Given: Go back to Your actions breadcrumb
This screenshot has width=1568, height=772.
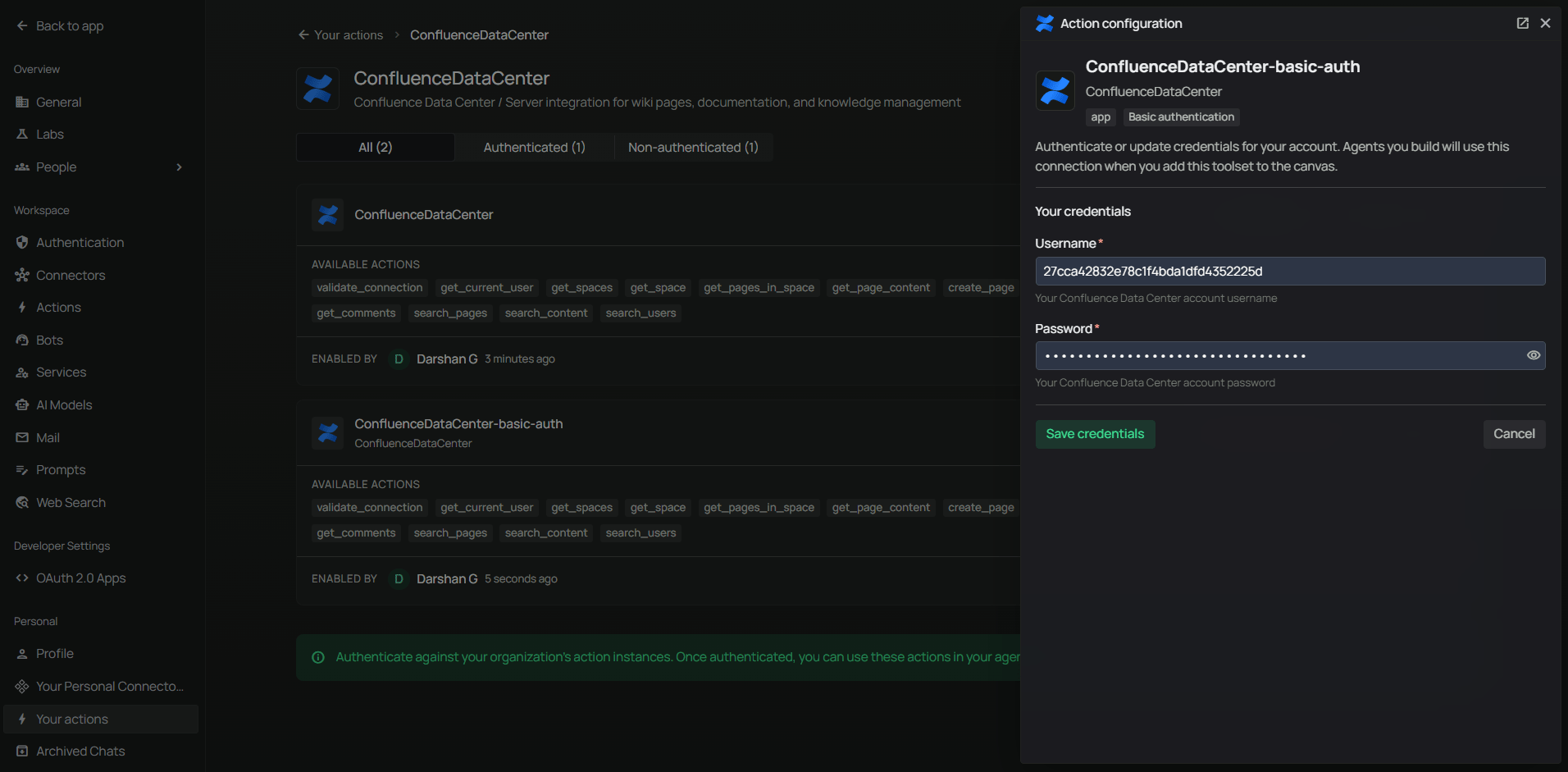Looking at the screenshot, I should pos(340,35).
